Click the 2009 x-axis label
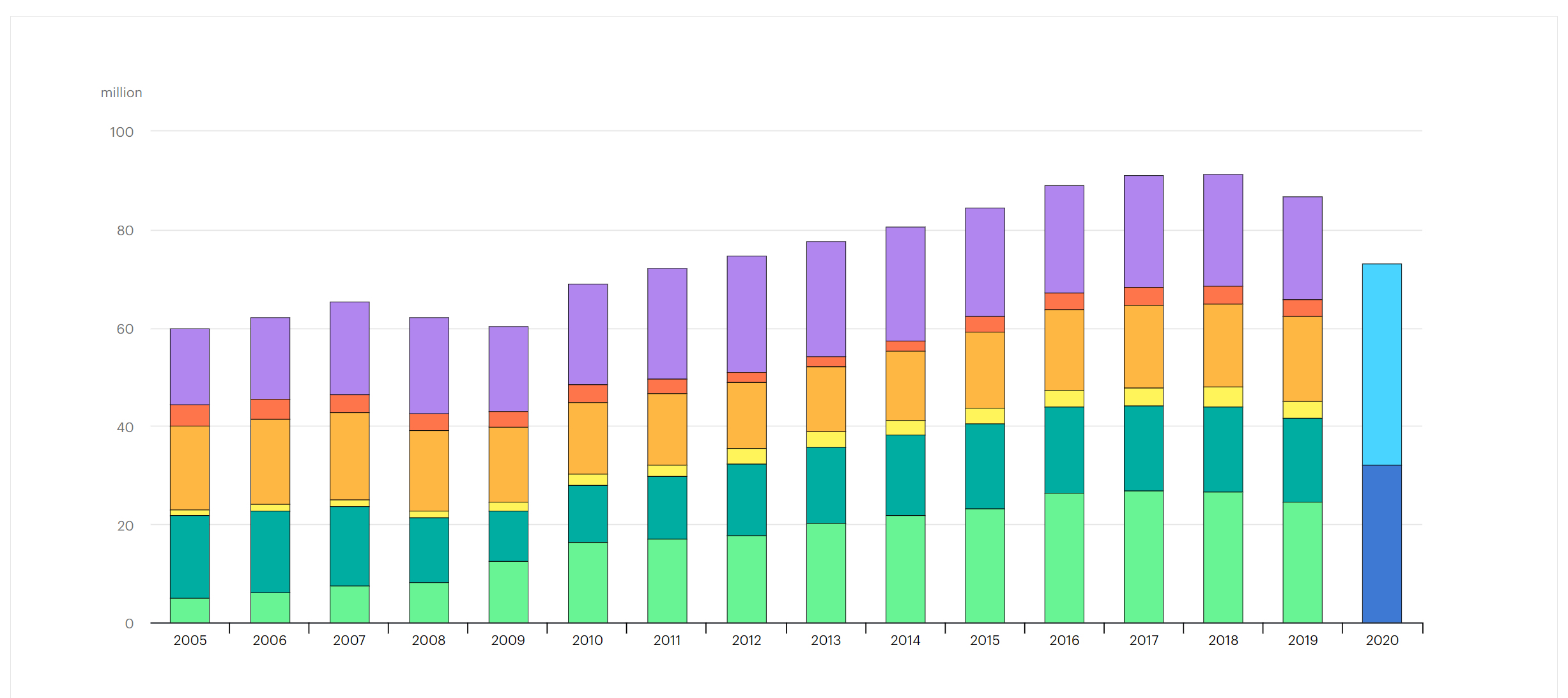1568x698 pixels. (508, 640)
